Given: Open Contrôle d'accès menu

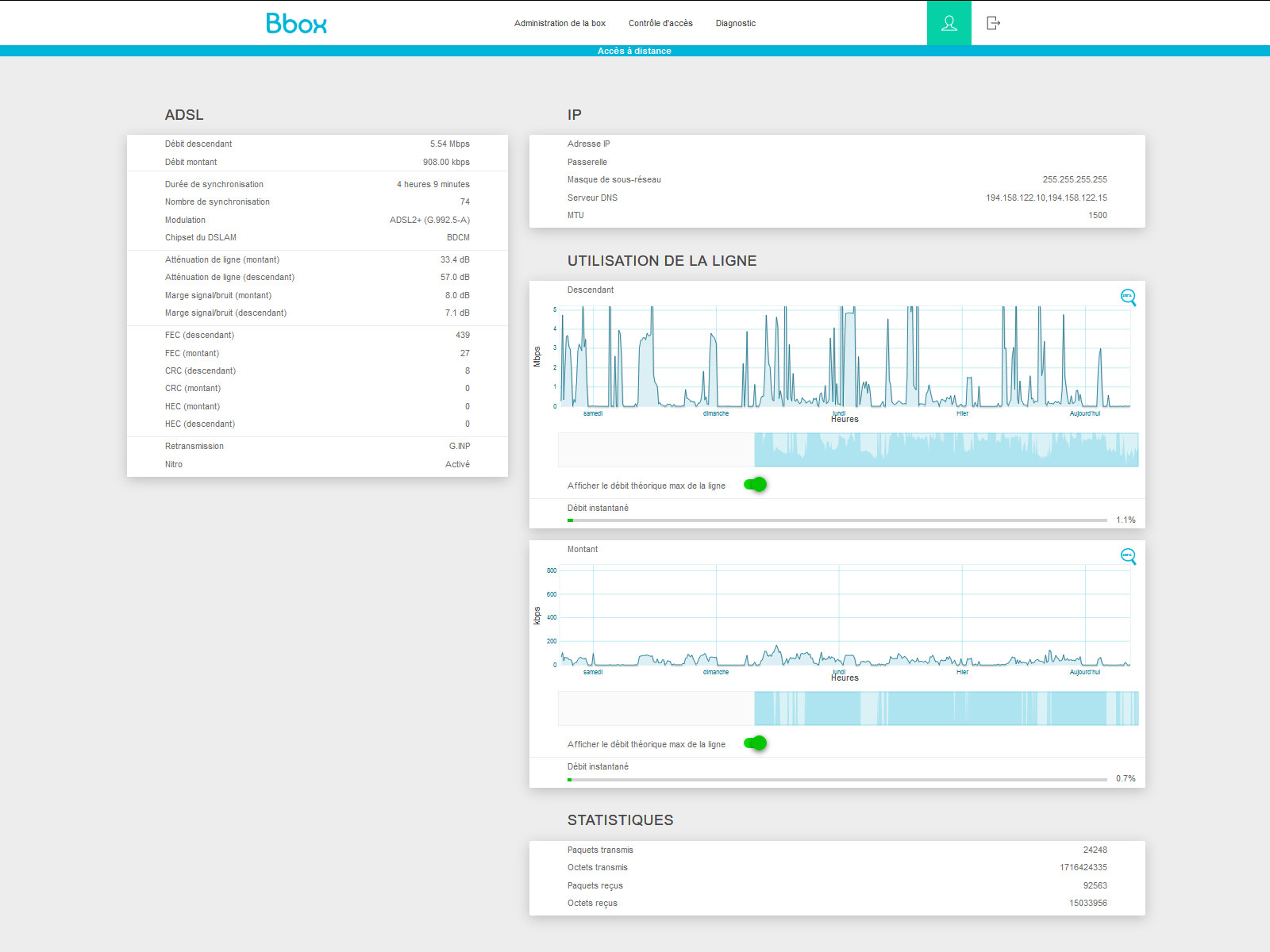Looking at the screenshot, I should (660, 23).
